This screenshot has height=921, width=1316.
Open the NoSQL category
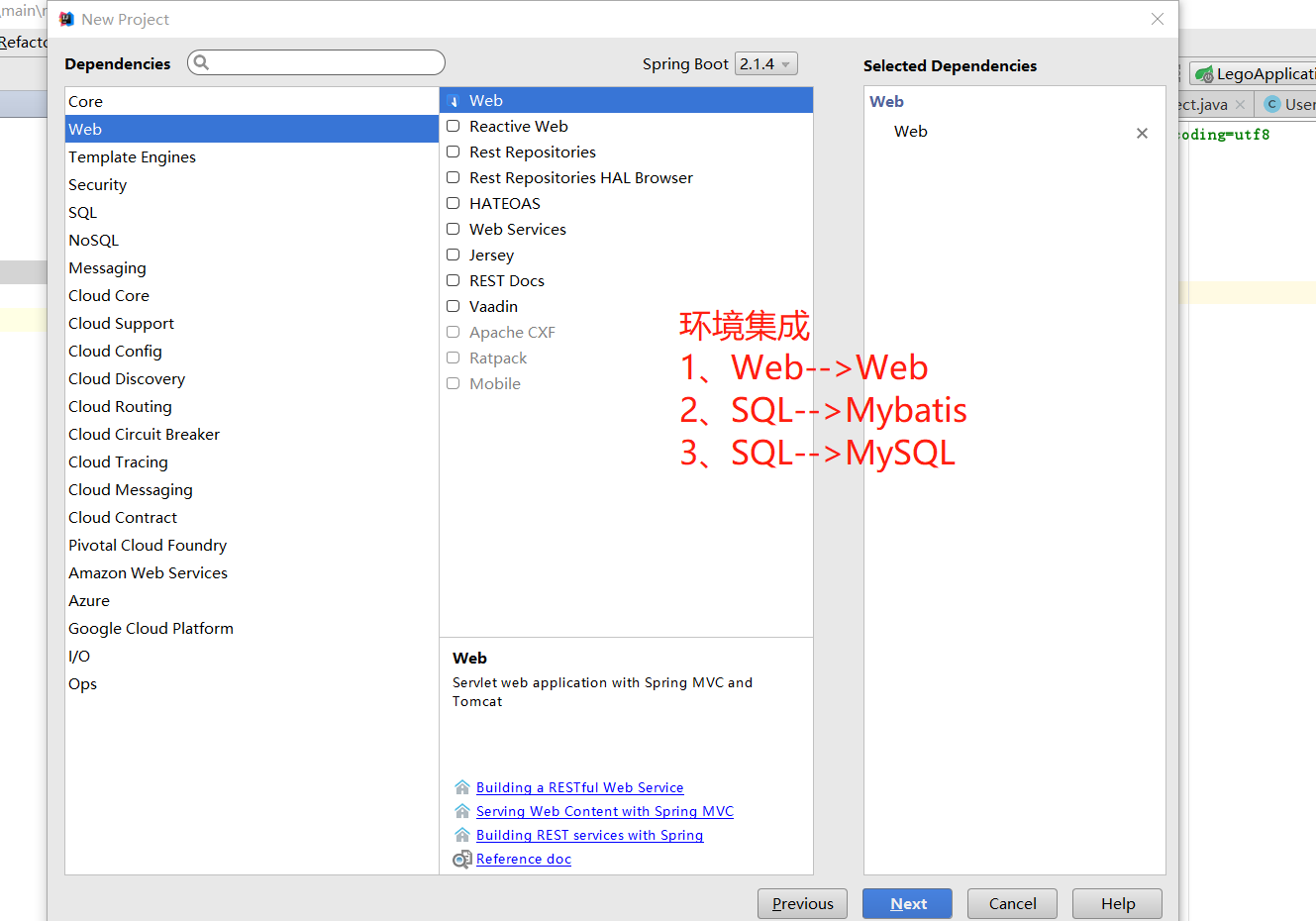point(252,240)
